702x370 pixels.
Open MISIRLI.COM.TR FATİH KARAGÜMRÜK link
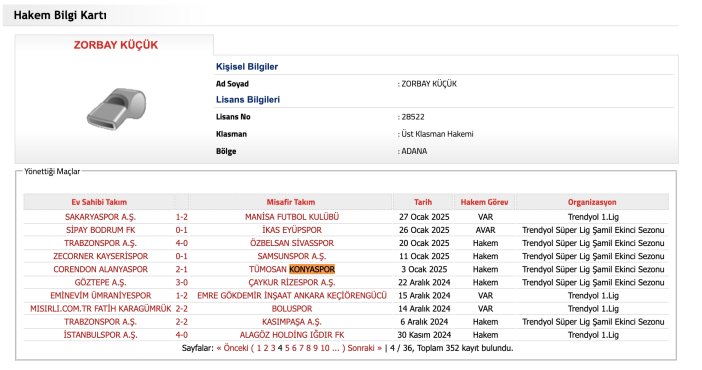tap(100, 309)
